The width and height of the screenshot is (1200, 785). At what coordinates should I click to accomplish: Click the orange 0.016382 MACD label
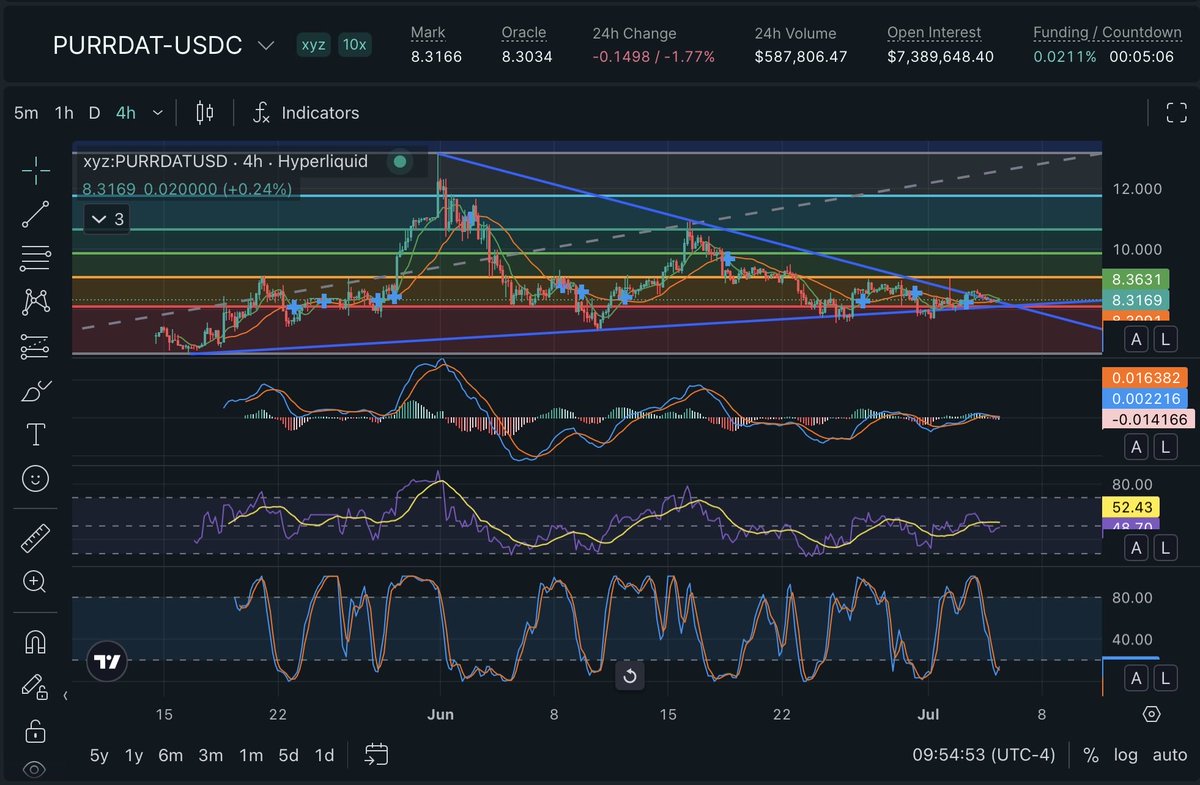point(1147,378)
